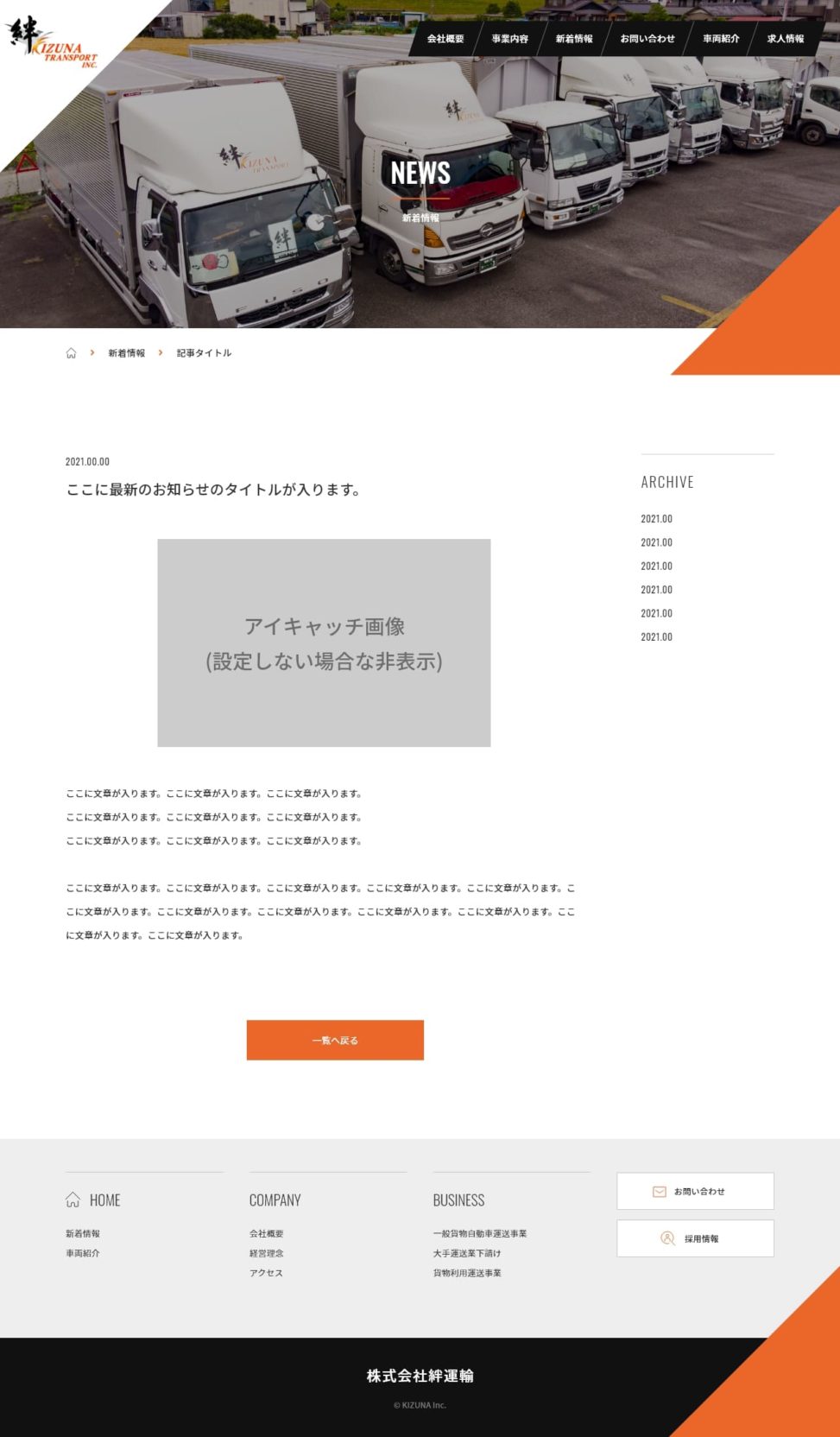Click the person icon beside 採用情報

coord(667,1238)
